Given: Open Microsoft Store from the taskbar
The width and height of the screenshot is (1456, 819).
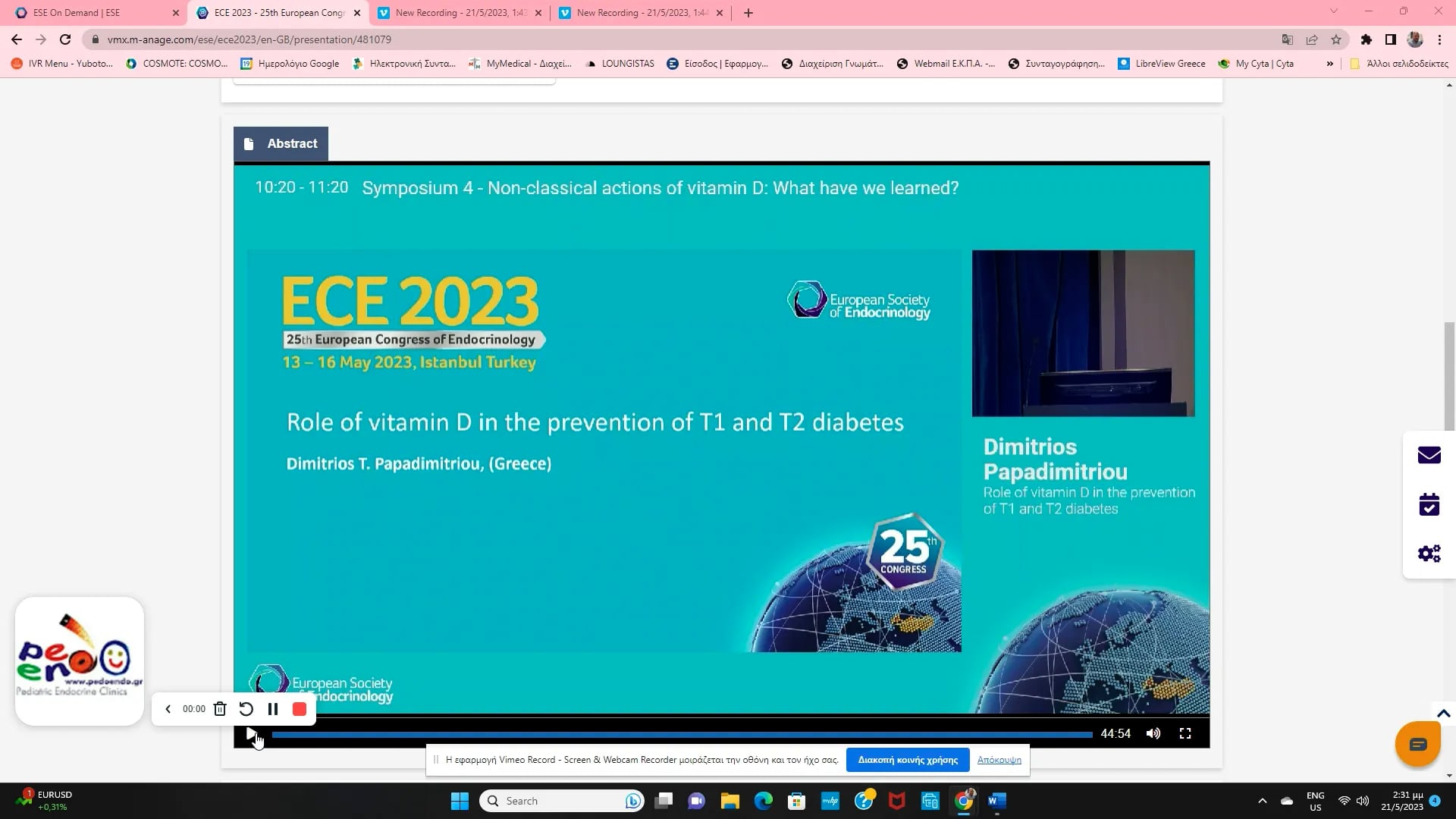Looking at the screenshot, I should click(x=796, y=801).
